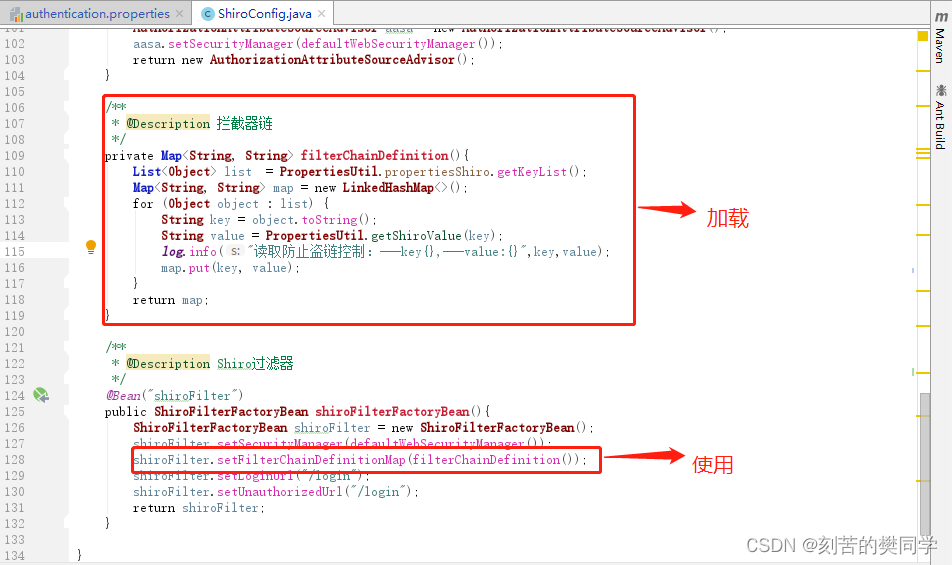Click the filterChainDefinition method name on line 109
This screenshot has height=565, width=952.
click(x=375, y=155)
